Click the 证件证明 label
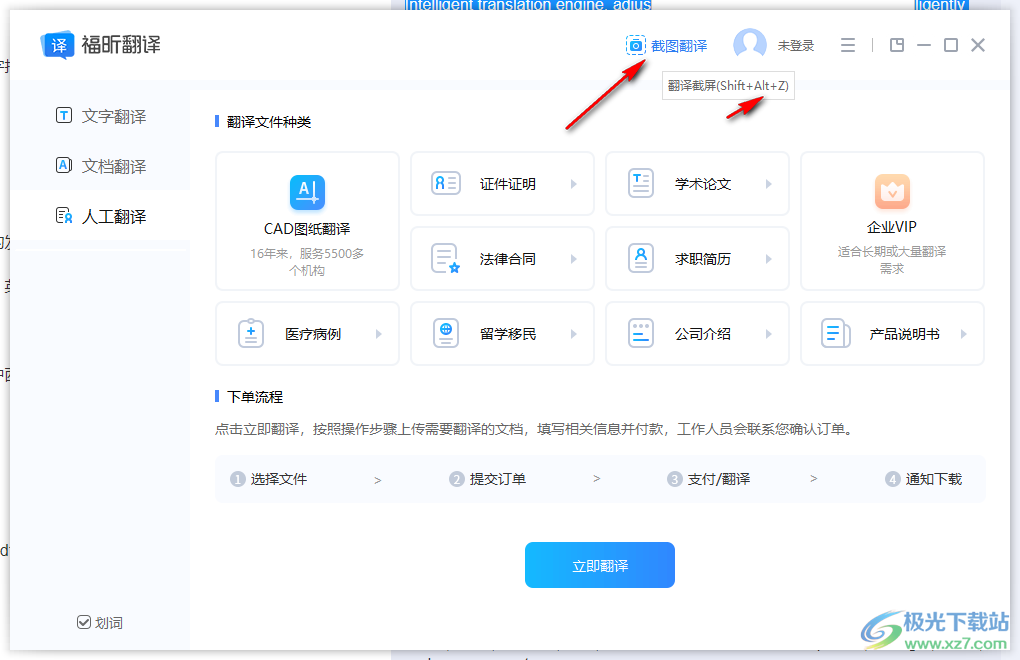Viewport: 1020px width, 660px height. 508,184
